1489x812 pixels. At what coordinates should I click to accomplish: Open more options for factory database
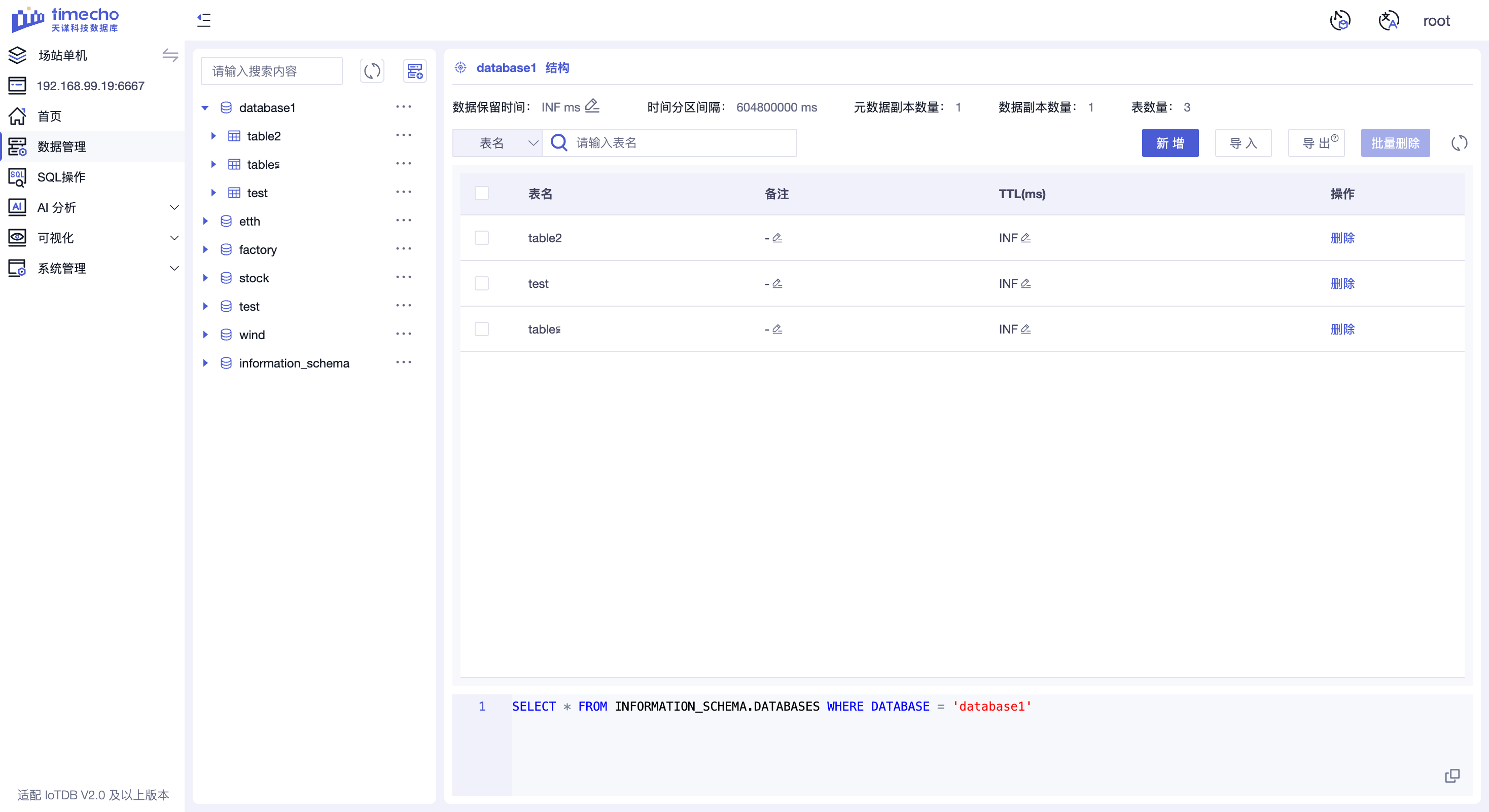tap(404, 248)
